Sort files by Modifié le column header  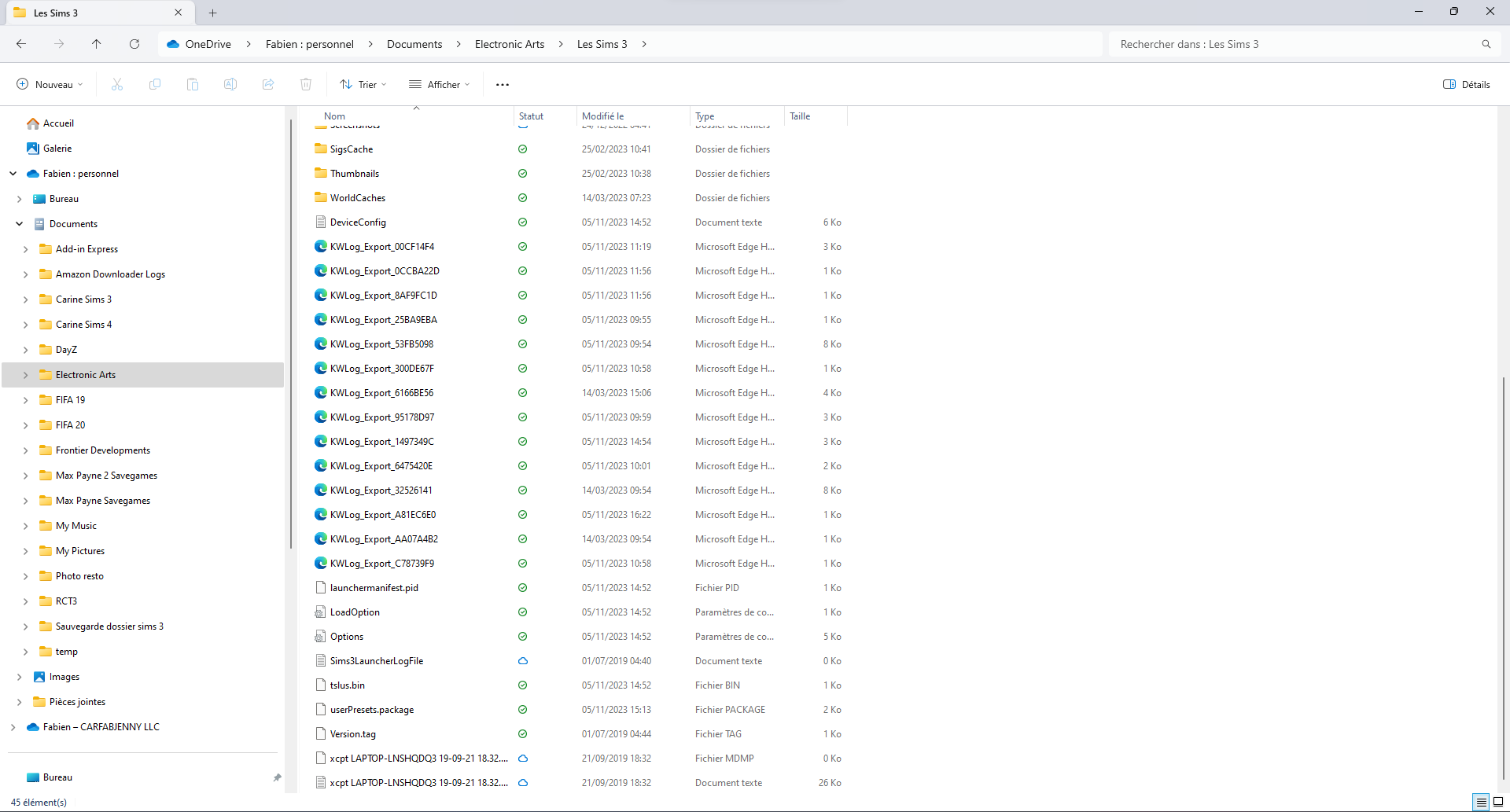pyautogui.click(x=602, y=116)
